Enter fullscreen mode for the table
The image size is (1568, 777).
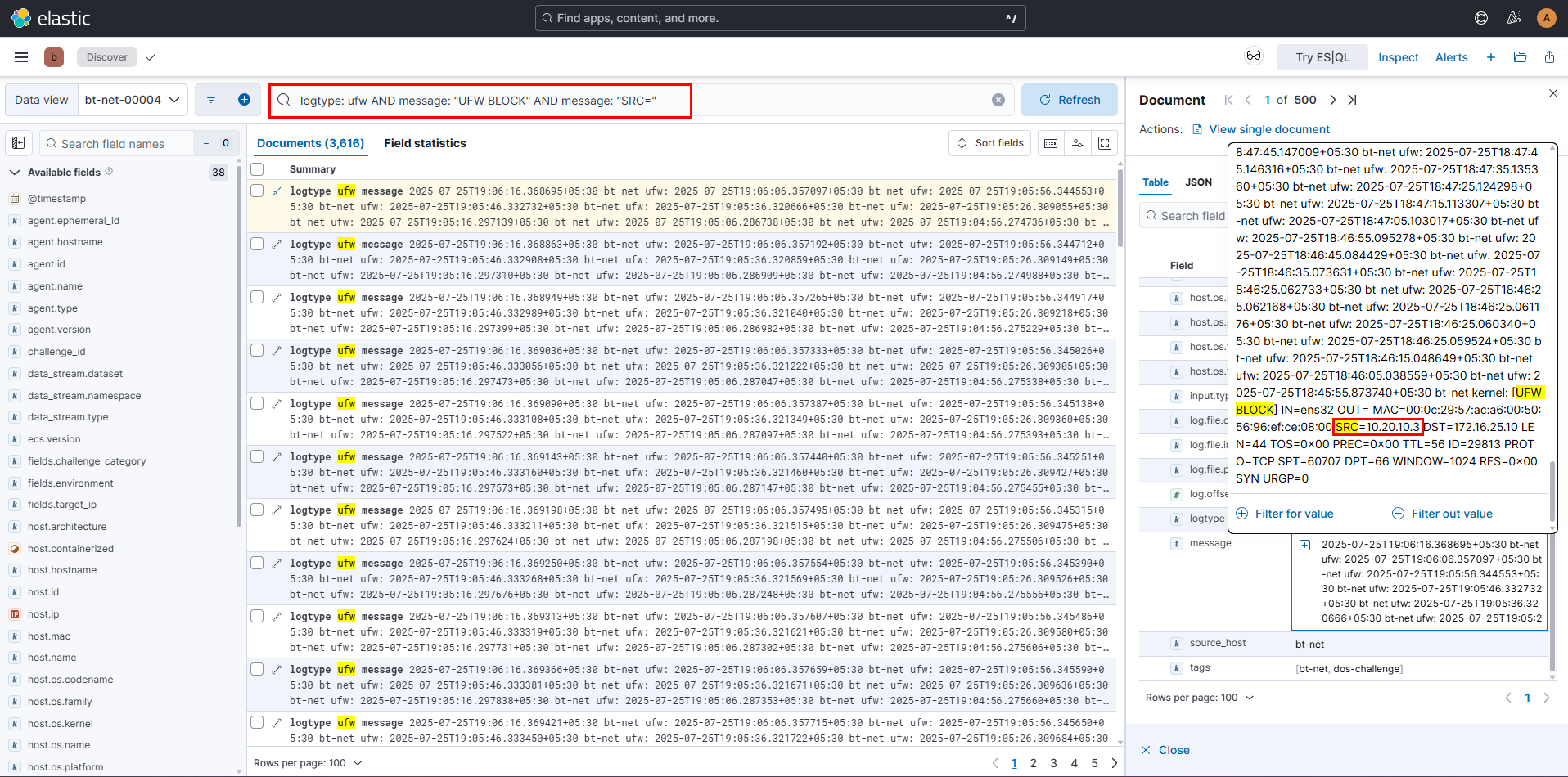1105,143
